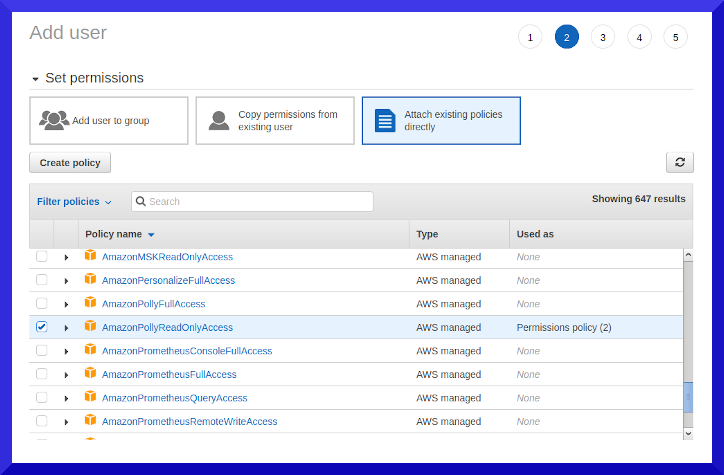Open the AmazonPollyFullAccess policy link
The width and height of the screenshot is (724, 475).
point(153,304)
